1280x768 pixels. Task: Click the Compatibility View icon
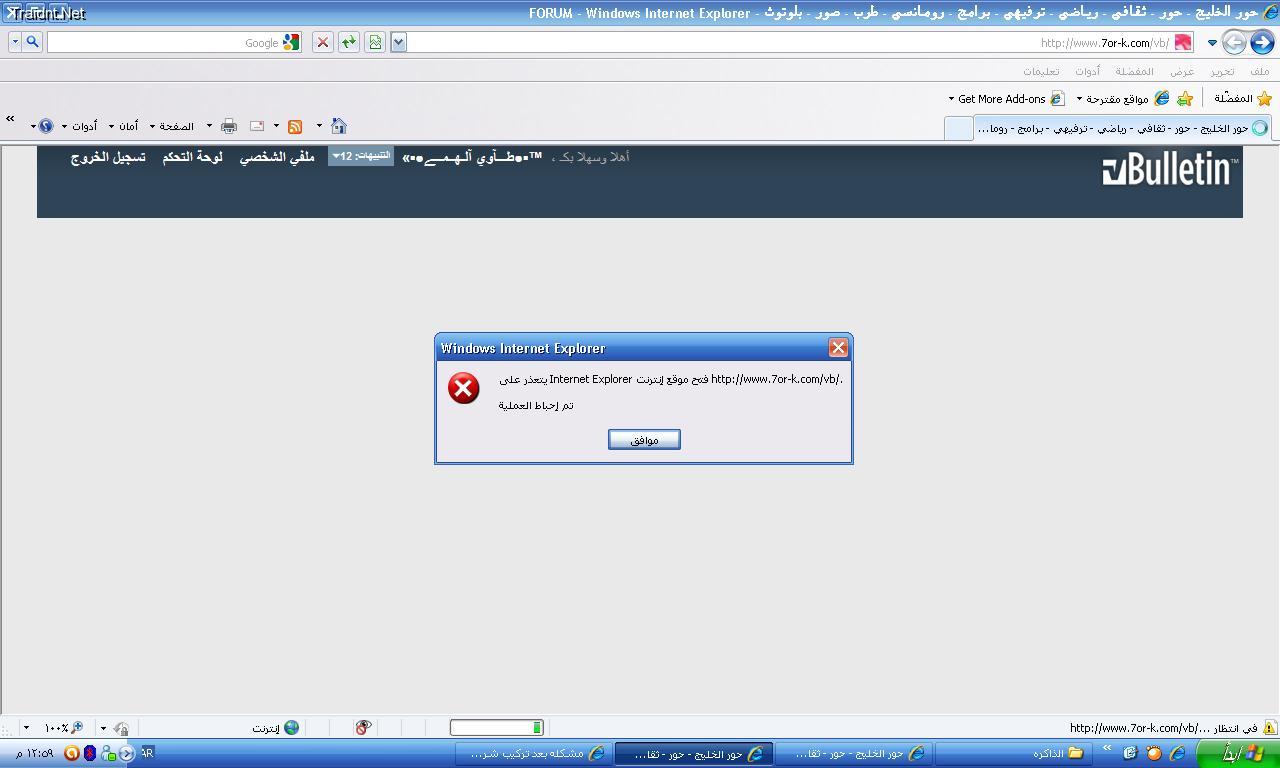[375, 42]
